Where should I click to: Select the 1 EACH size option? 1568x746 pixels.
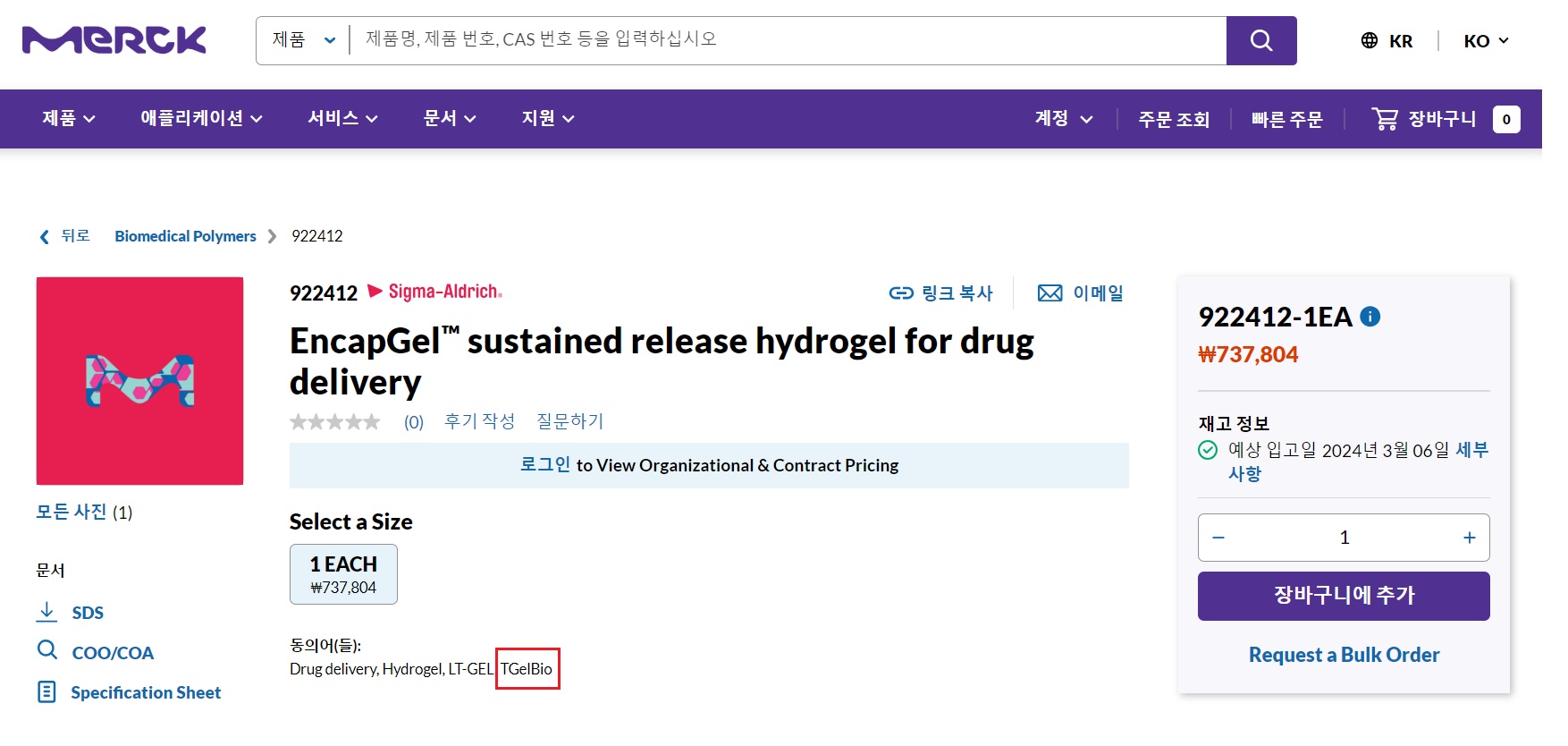click(343, 574)
